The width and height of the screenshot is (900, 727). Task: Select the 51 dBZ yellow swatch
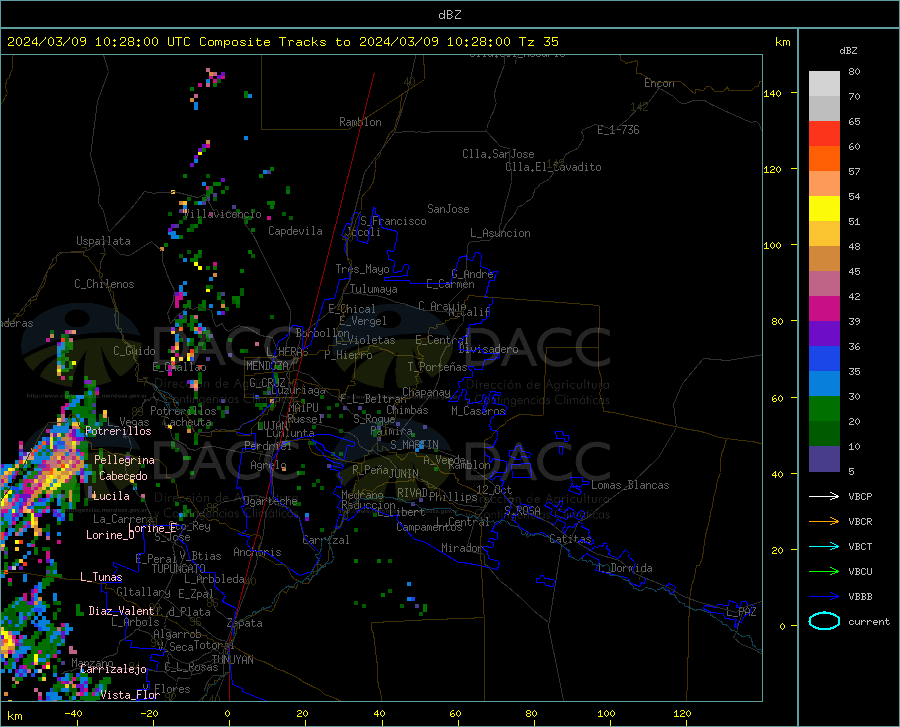coord(824,208)
